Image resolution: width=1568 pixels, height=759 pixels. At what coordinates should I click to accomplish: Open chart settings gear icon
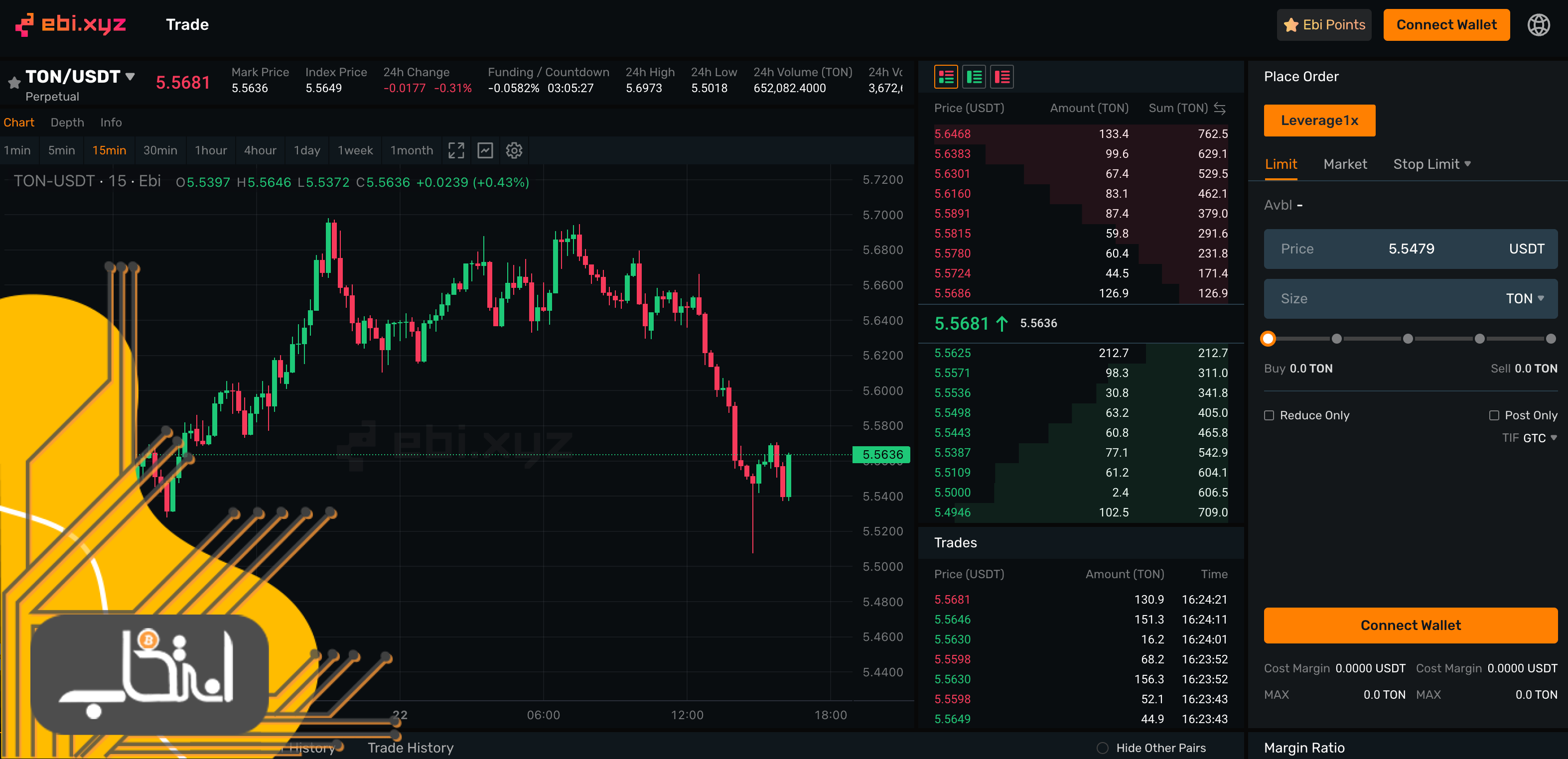tap(514, 150)
